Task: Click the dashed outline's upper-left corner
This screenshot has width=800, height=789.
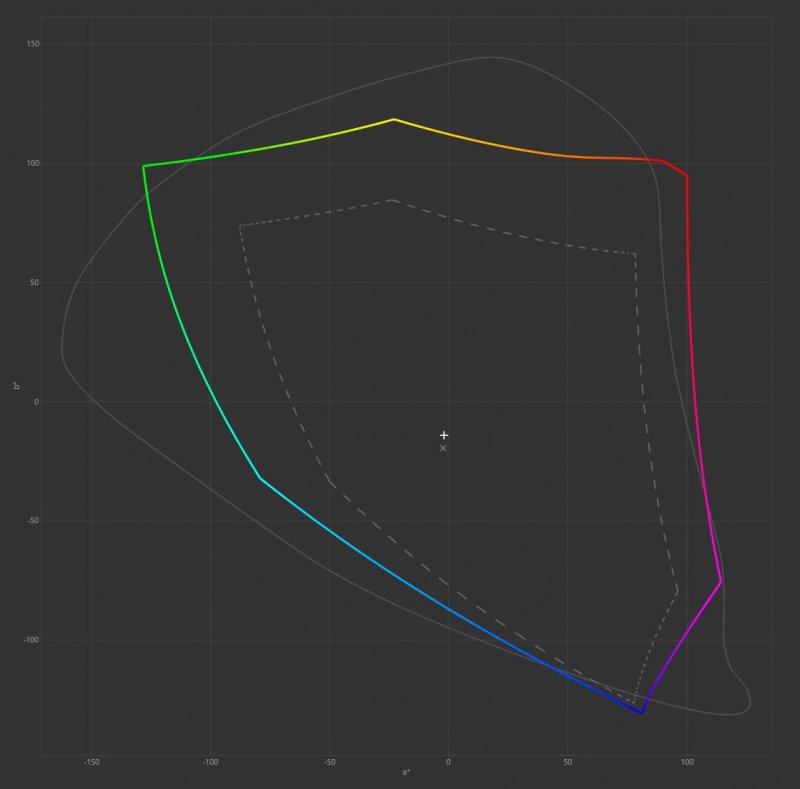Action: [x=240, y=225]
